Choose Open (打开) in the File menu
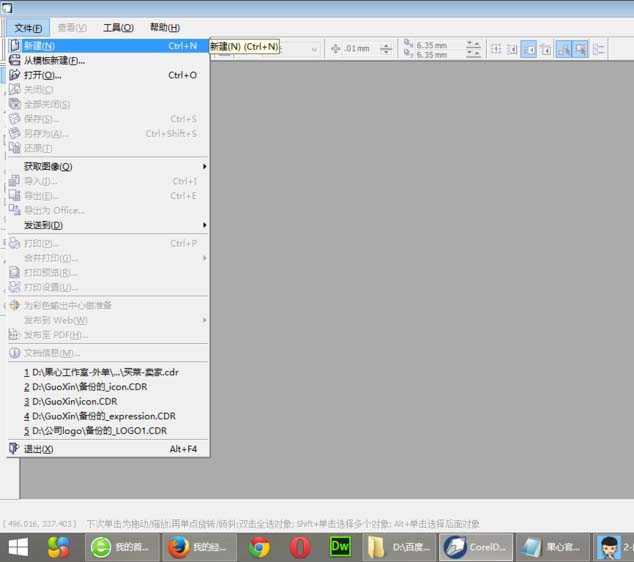This screenshot has width=634, height=562. click(x=42, y=75)
